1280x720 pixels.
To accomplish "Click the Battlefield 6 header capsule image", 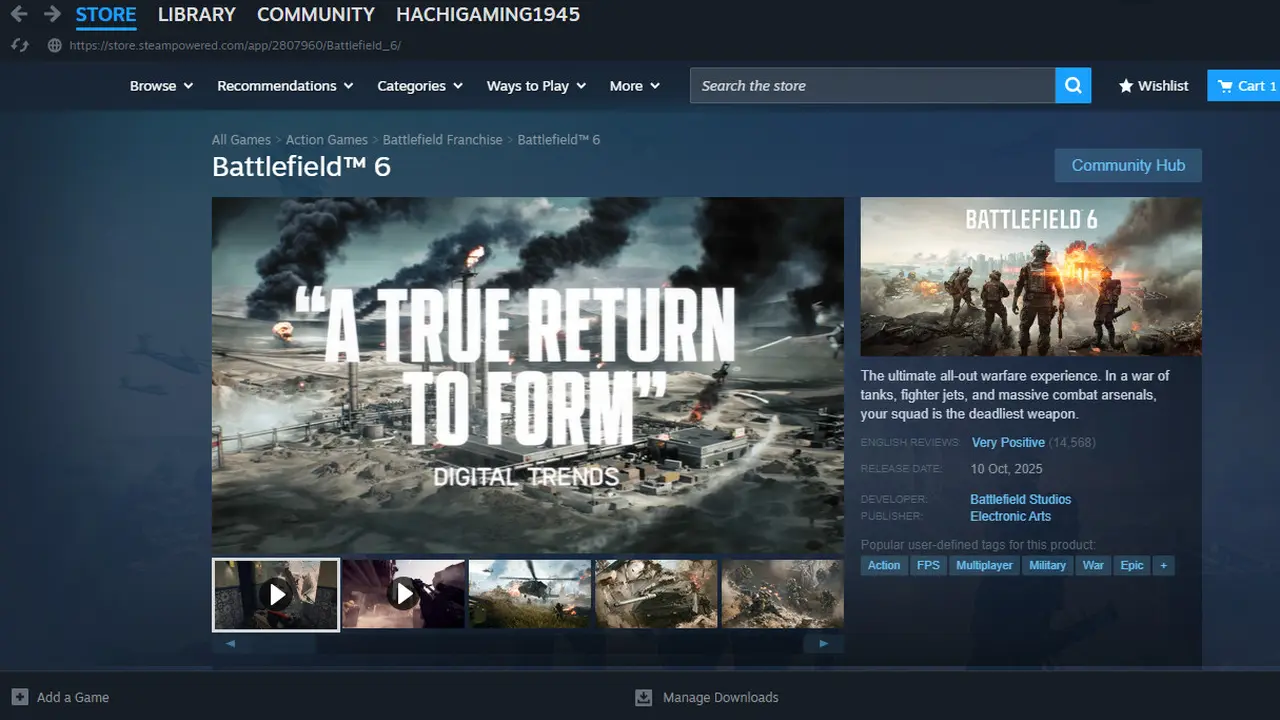I will click(x=1031, y=276).
